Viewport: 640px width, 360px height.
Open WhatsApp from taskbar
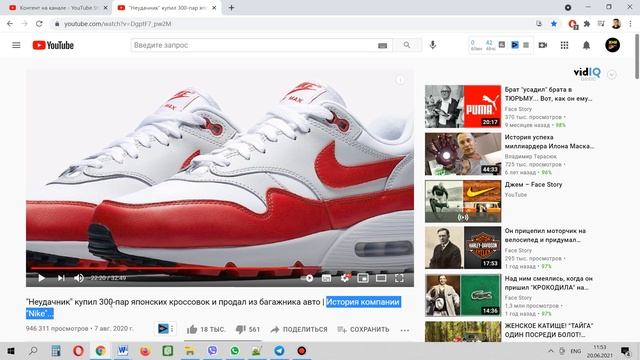click(x=234, y=351)
